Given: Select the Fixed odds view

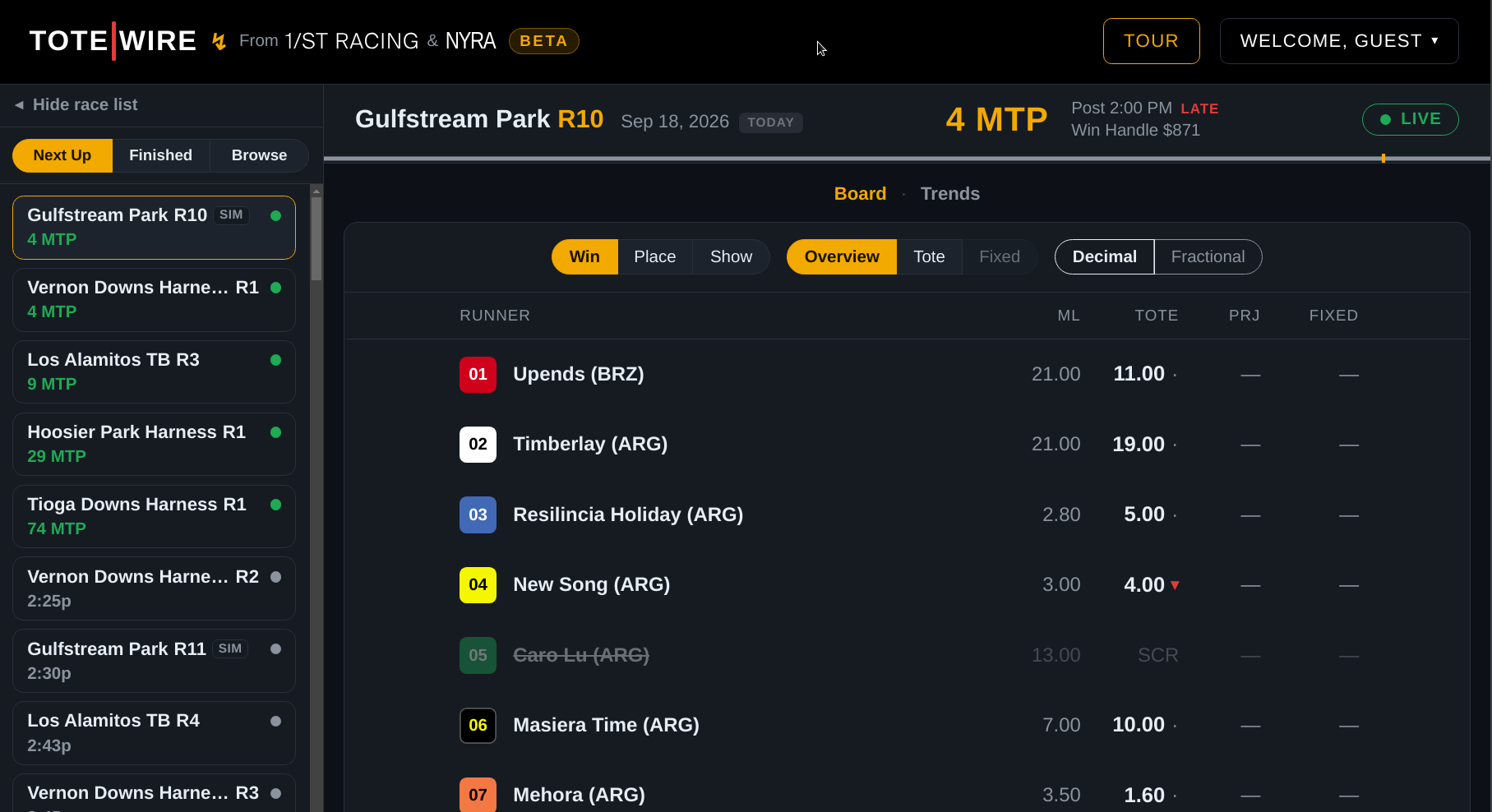Looking at the screenshot, I should click(1000, 256).
